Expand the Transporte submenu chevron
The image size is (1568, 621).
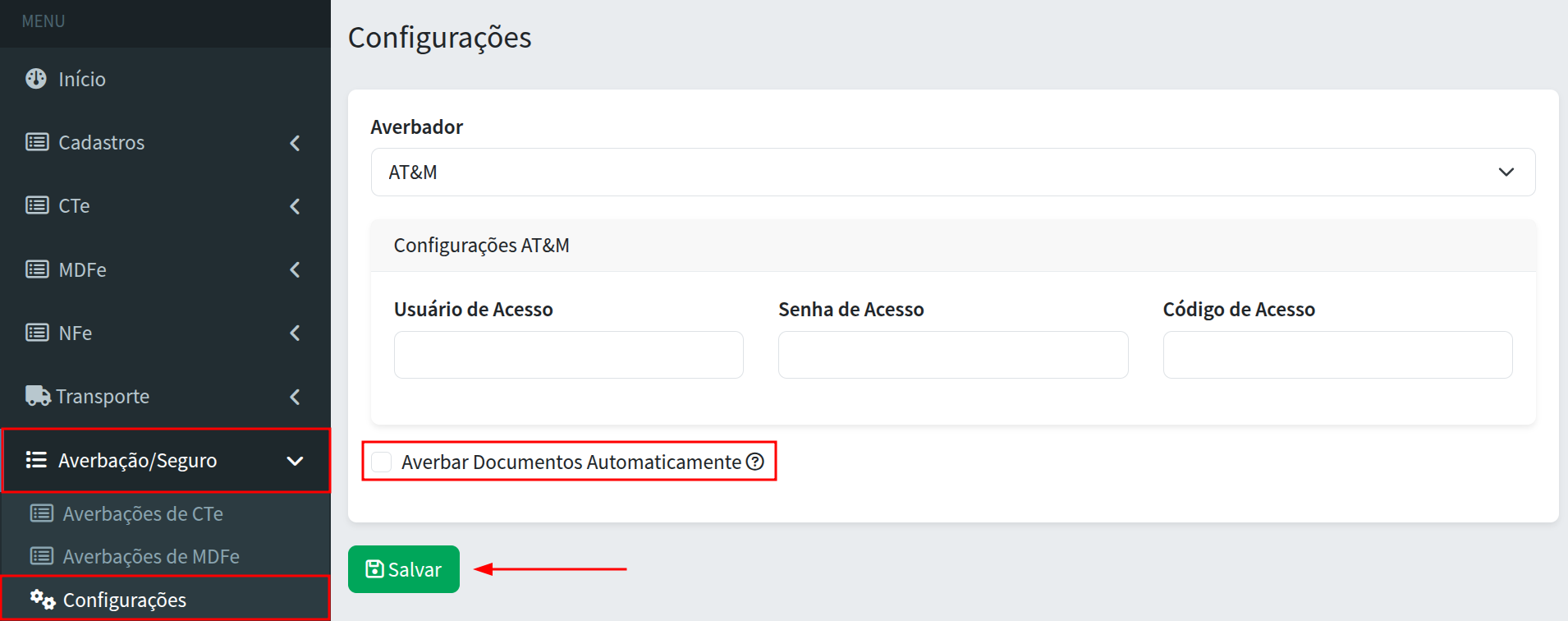tap(295, 397)
